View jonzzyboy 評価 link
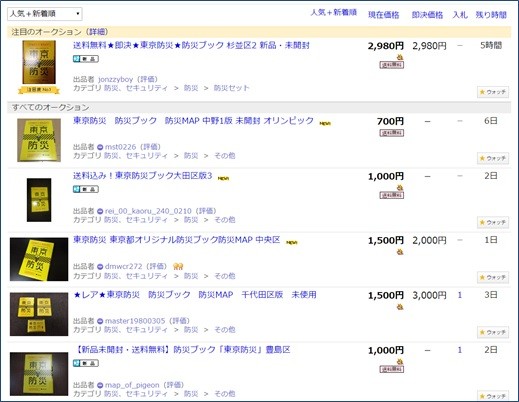519x402 pixels. tap(147, 79)
